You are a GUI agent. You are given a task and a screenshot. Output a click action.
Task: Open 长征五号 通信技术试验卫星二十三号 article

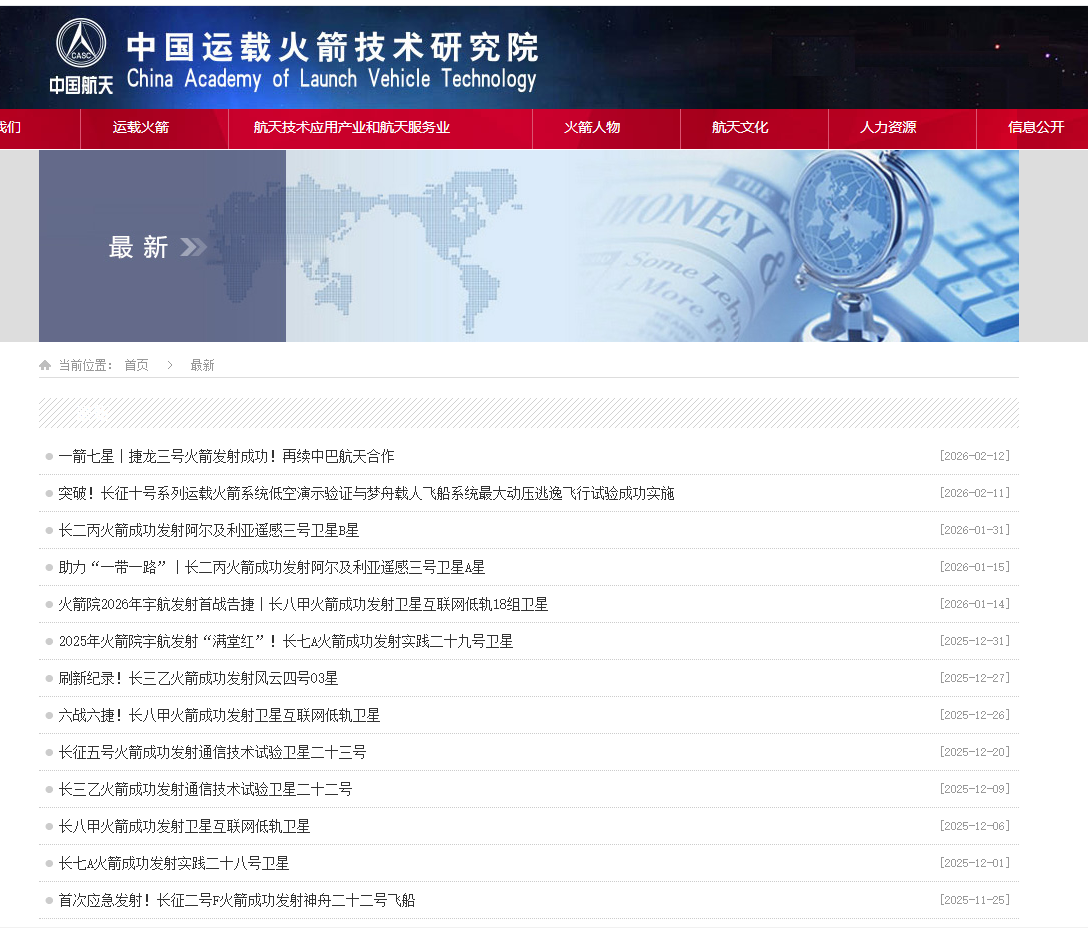(x=212, y=752)
